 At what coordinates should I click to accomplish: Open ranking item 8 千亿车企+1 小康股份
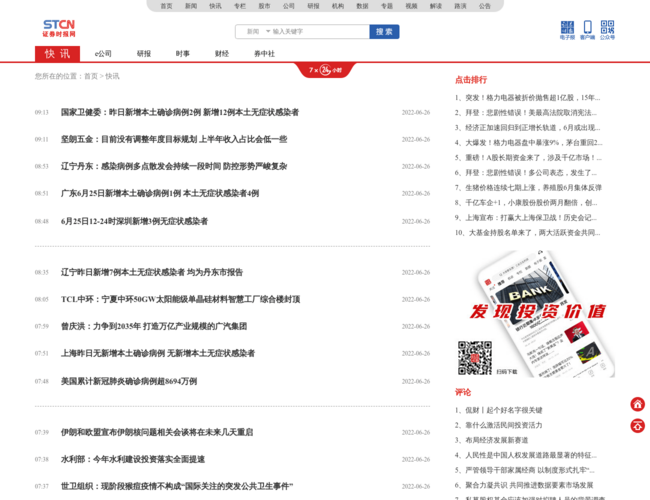point(526,203)
